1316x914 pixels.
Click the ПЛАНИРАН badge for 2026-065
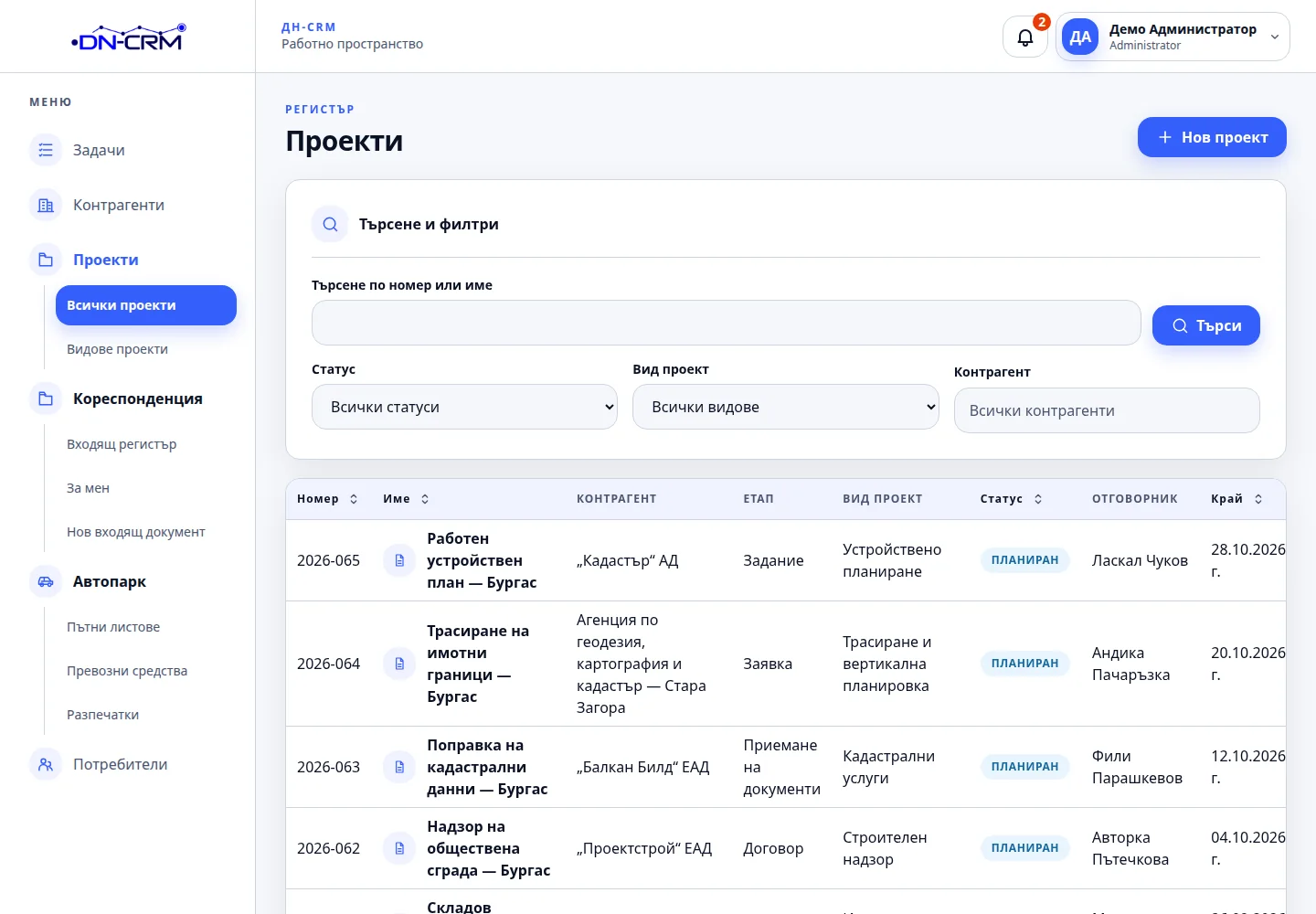[x=1024, y=560]
